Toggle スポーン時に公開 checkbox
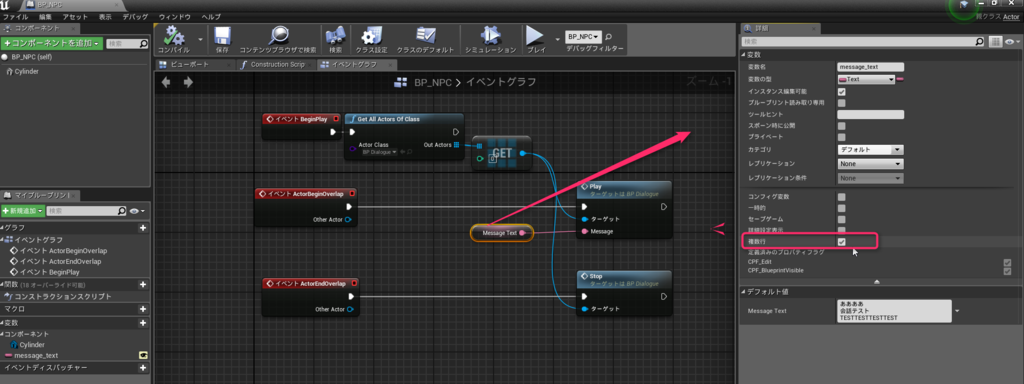Image resolution: width=1024 pixels, height=384 pixels. pos(842,125)
